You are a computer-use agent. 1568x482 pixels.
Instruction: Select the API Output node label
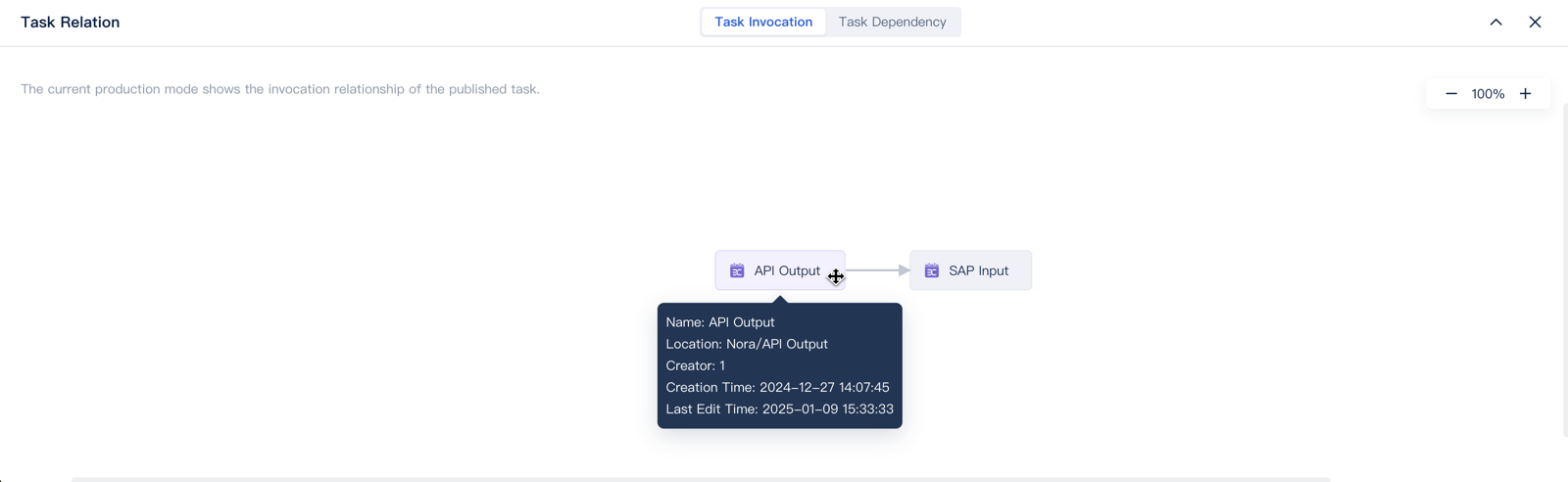(786, 270)
